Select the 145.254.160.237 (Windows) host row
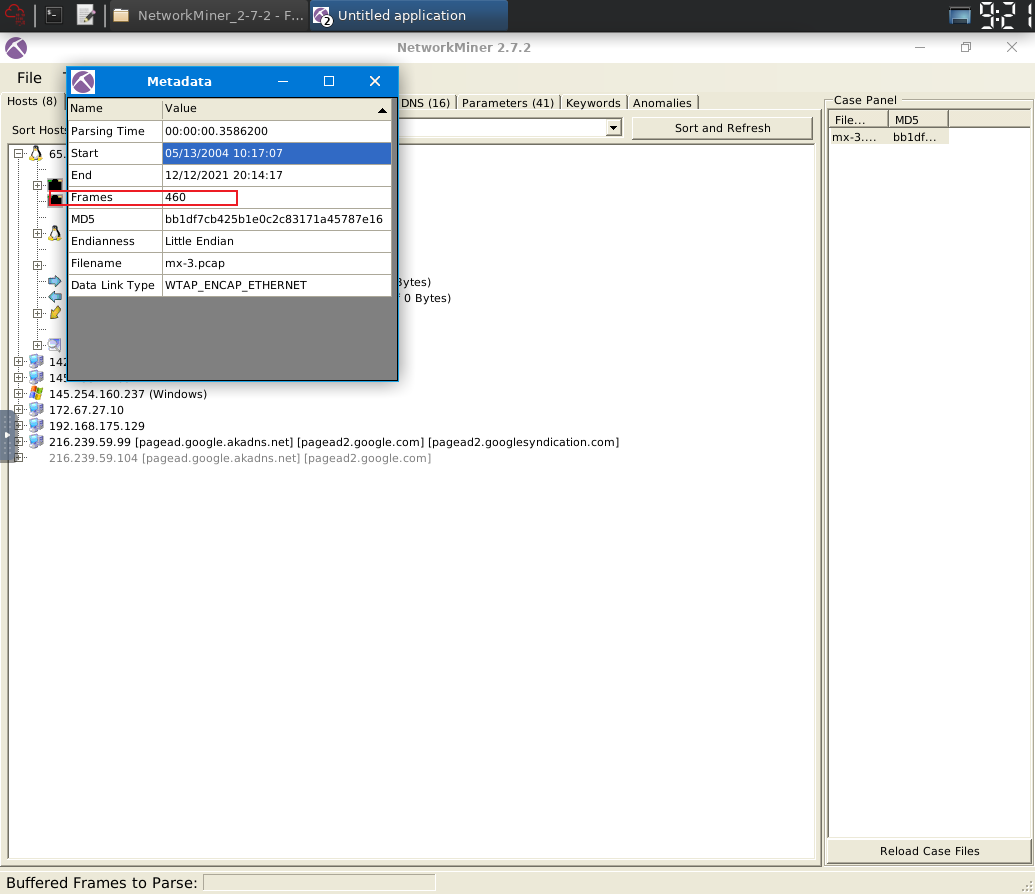The width and height of the screenshot is (1035, 894). pos(128,394)
